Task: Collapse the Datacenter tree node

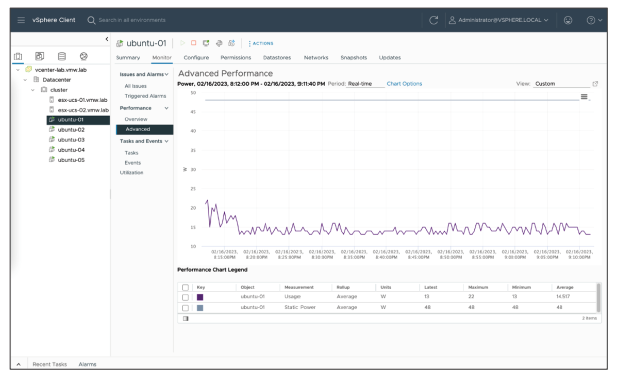Action: (25, 80)
